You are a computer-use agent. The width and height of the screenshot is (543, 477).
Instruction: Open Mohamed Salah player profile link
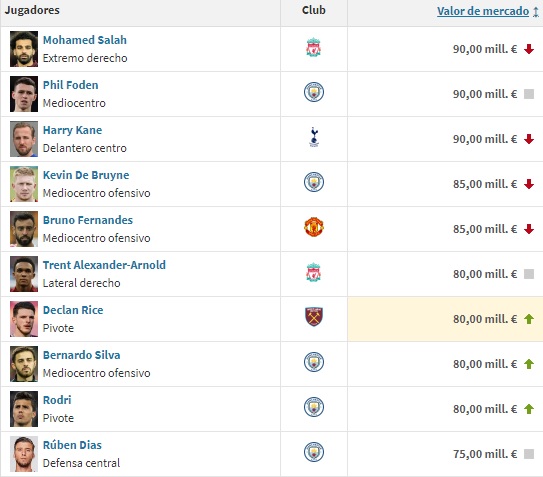click(84, 40)
